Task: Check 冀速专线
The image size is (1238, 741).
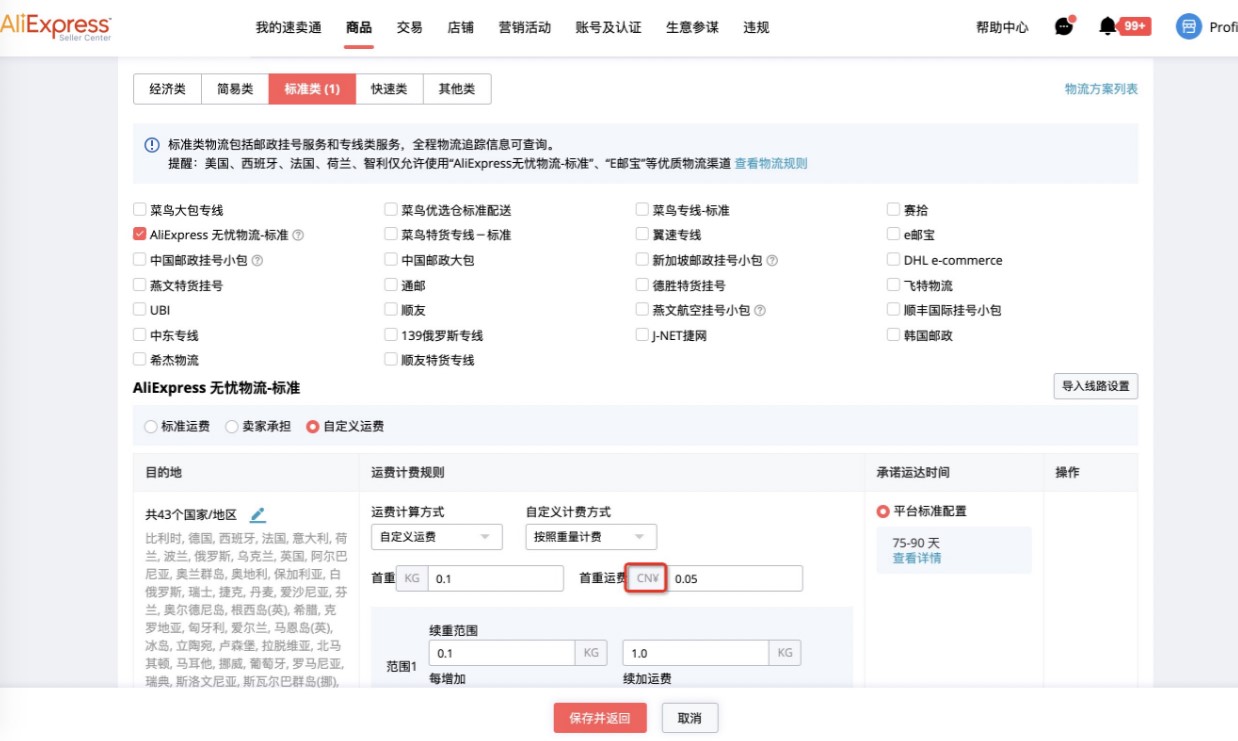Action: point(642,235)
